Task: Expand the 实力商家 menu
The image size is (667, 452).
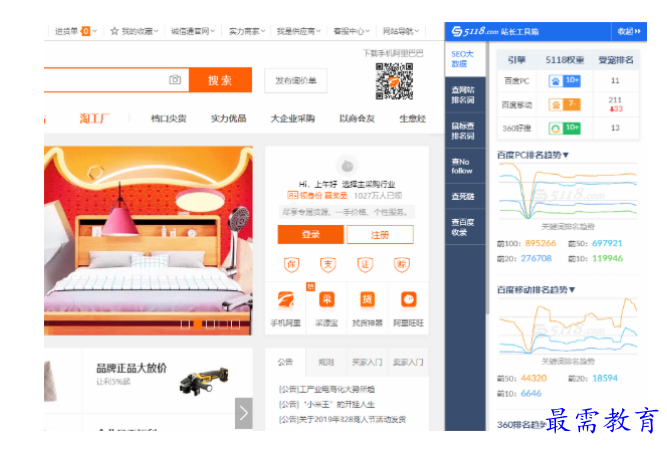Action: point(247,31)
